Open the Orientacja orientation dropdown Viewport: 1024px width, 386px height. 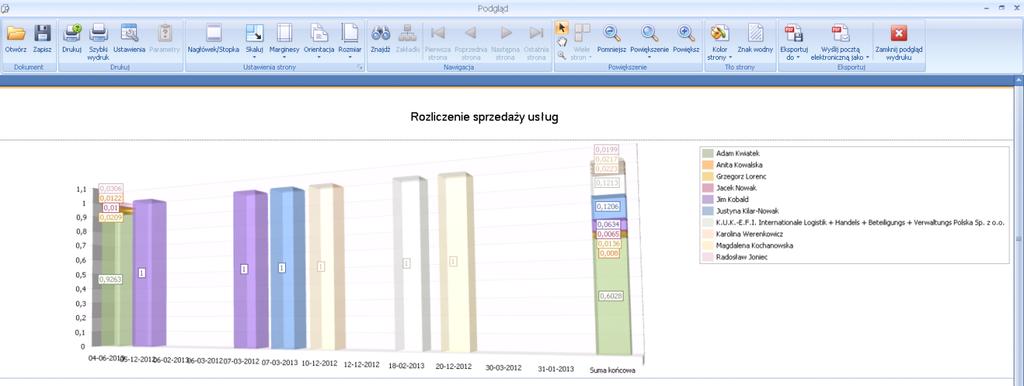(x=319, y=41)
